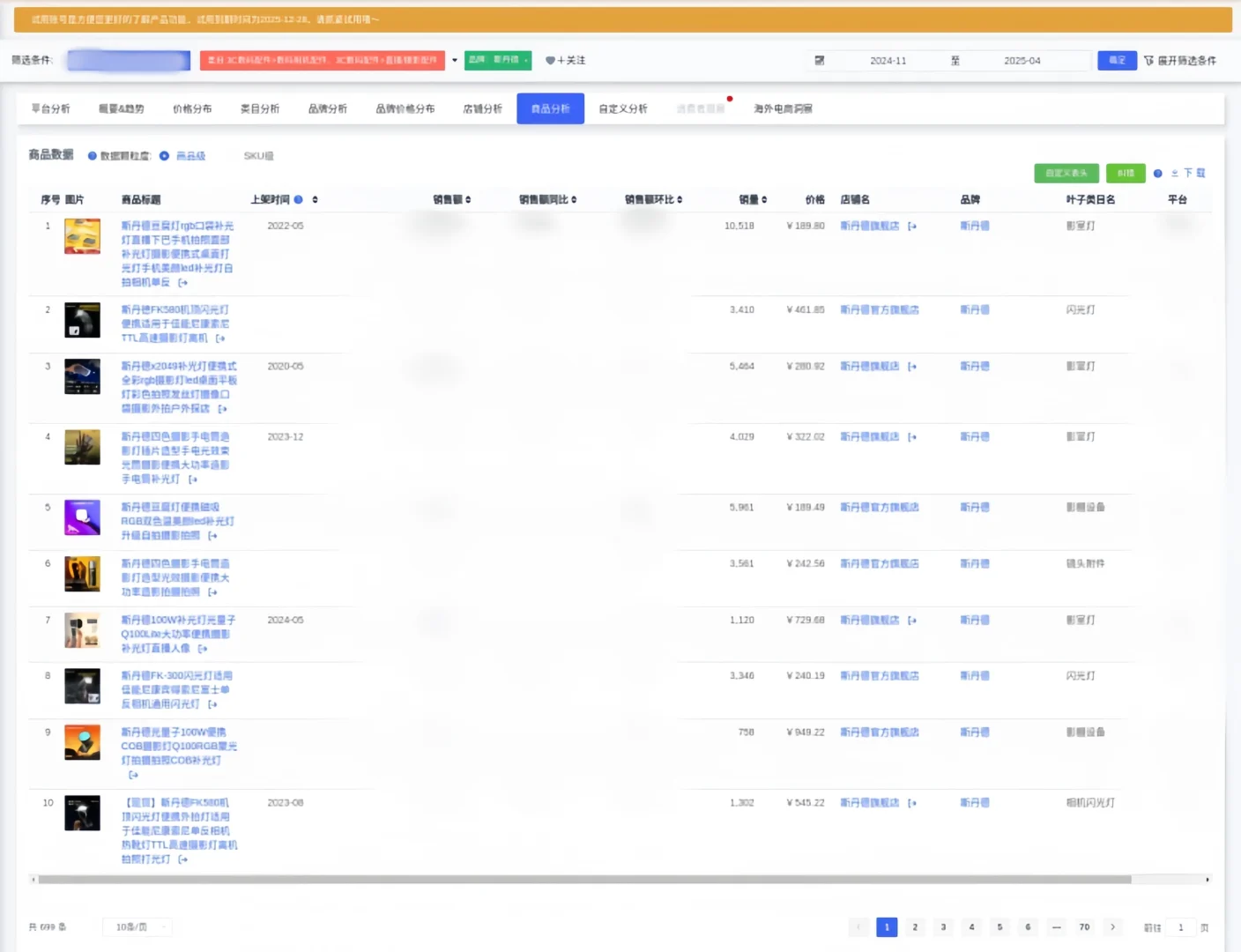Screen dimensions: 1241x952
Task: Switch to 自定义分析 tab
Action: (x=623, y=108)
